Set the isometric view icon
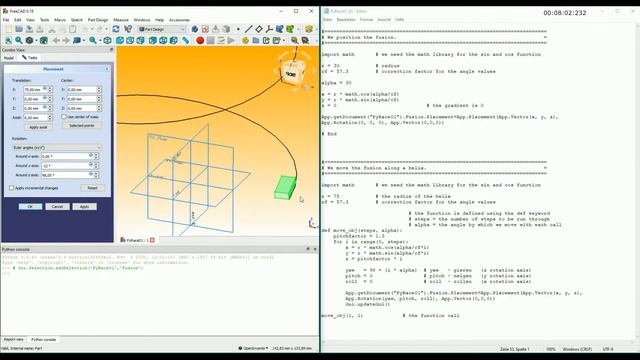The height and width of the screenshot is (360, 640). (x=107, y=40)
